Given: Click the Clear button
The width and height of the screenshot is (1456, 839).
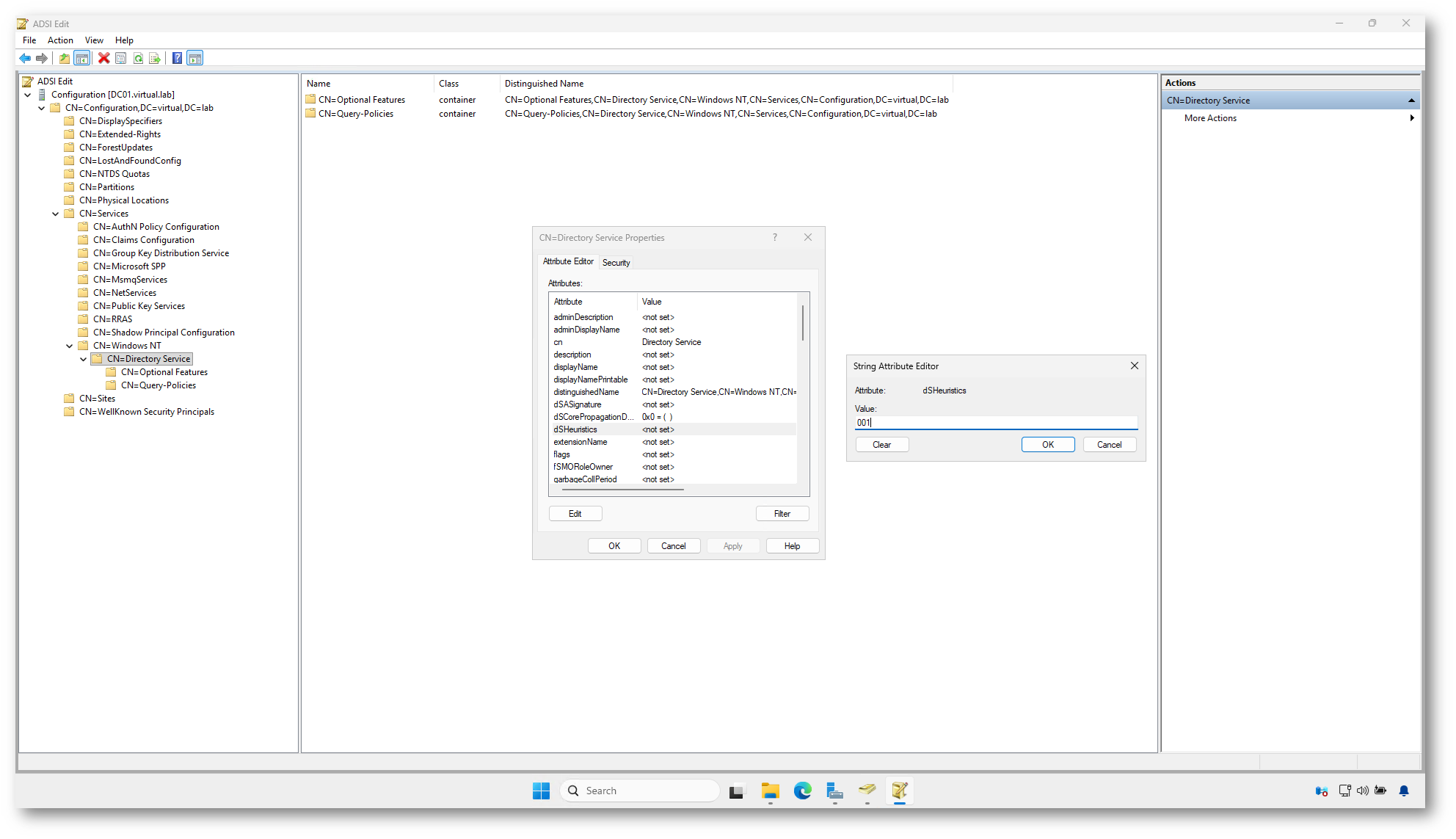Looking at the screenshot, I should coord(882,445).
